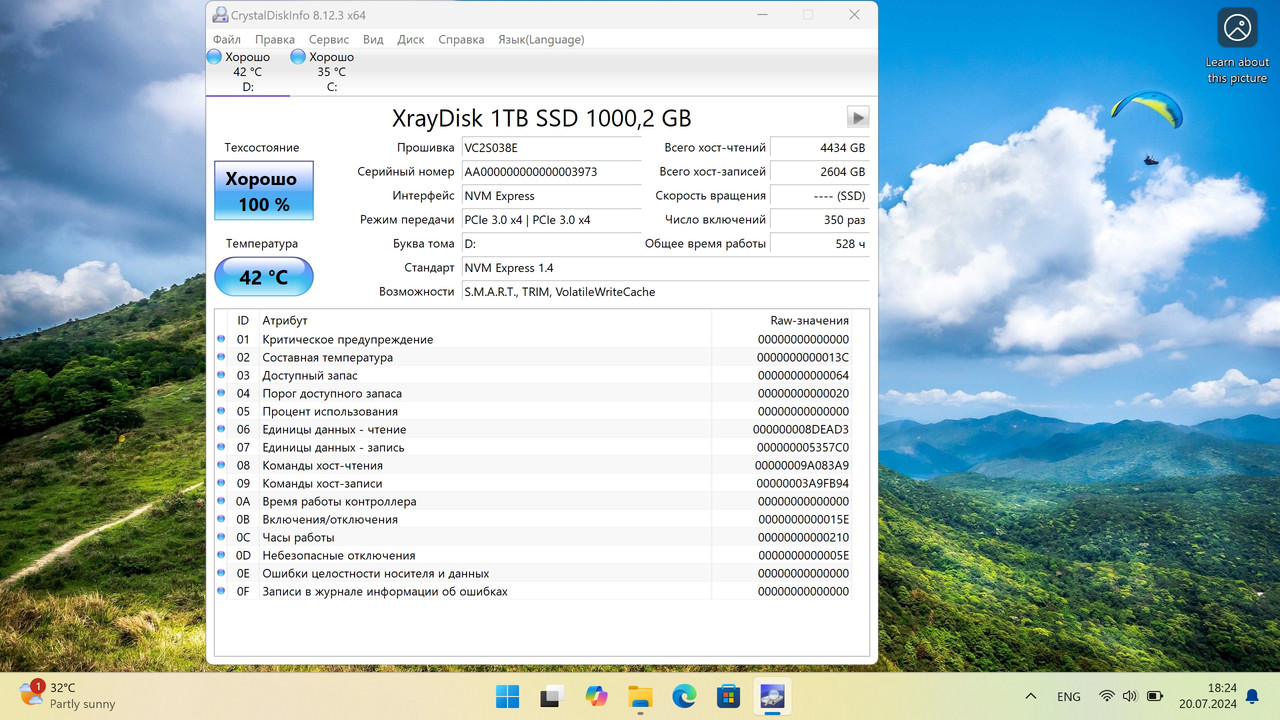Open the notification bell icon

1252,696
